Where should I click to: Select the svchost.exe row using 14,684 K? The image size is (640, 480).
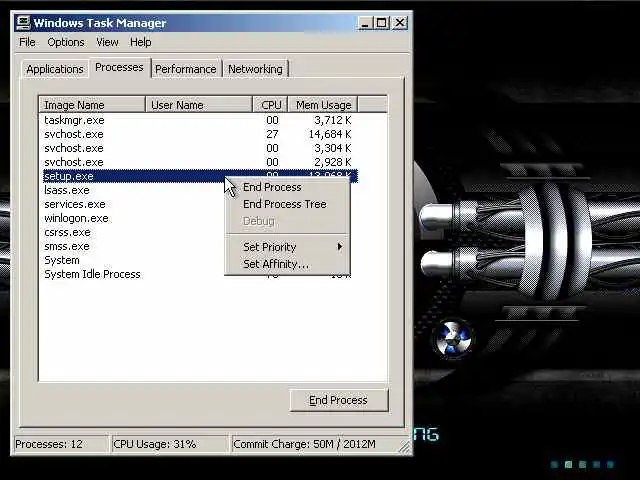200,134
